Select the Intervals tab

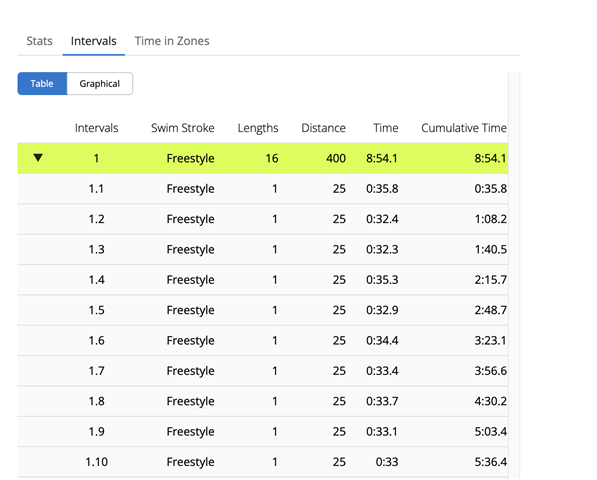coord(94,41)
